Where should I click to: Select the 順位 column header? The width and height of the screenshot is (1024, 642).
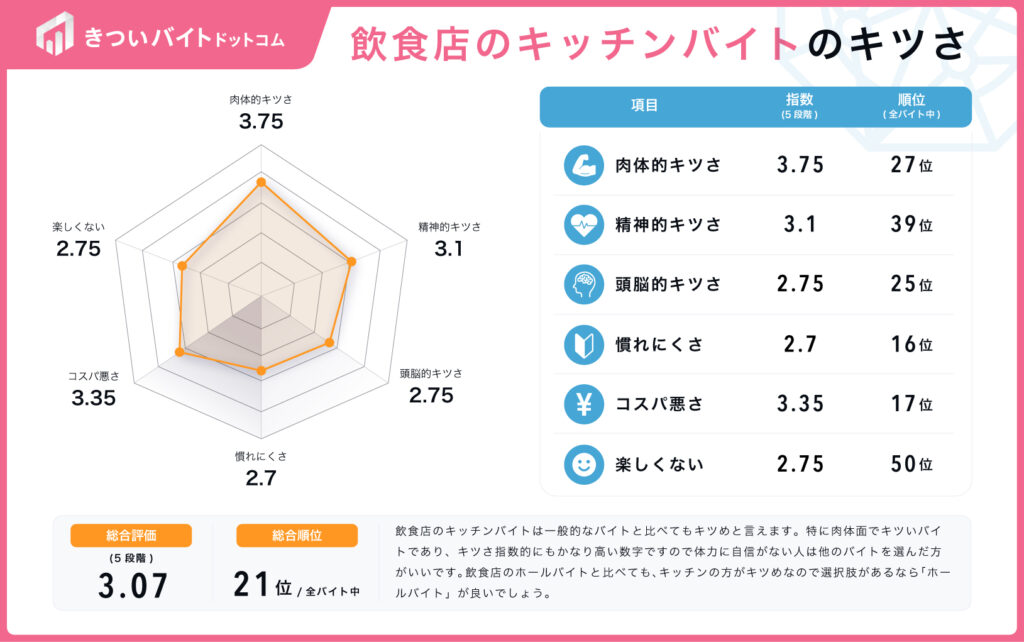click(911, 106)
